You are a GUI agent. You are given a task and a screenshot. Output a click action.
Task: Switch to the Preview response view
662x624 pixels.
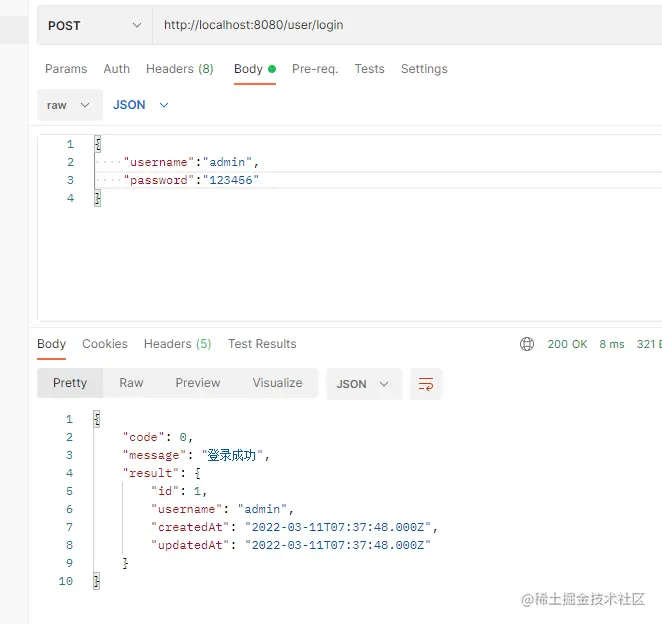point(198,383)
